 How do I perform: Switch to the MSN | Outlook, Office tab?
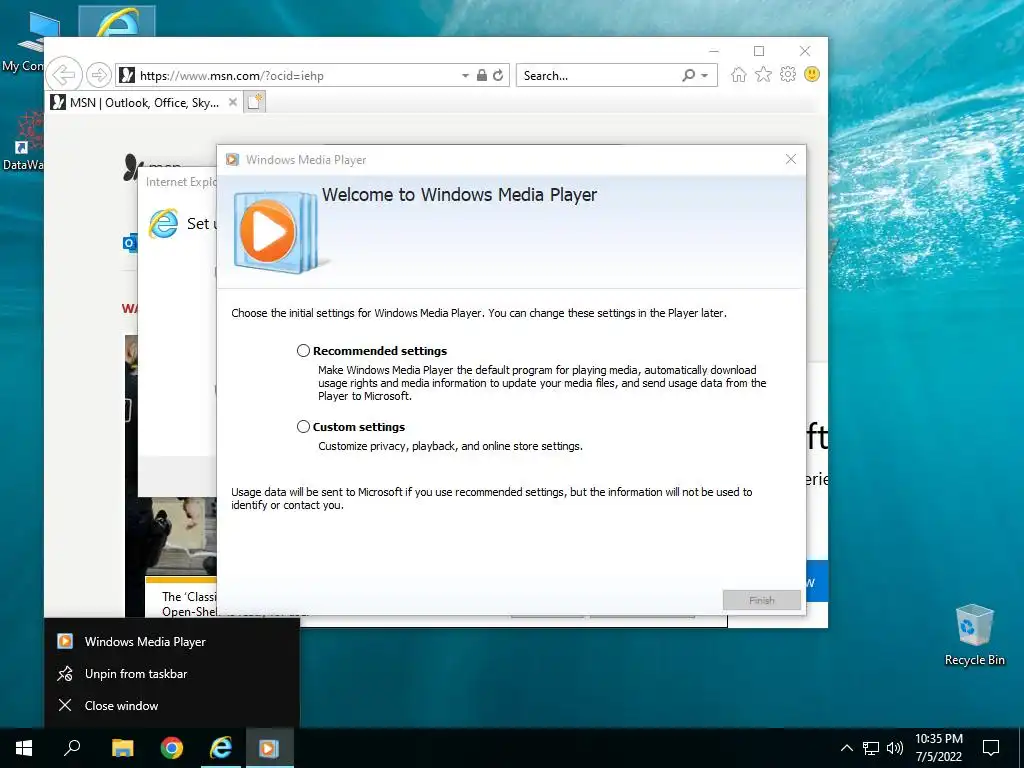(x=144, y=103)
